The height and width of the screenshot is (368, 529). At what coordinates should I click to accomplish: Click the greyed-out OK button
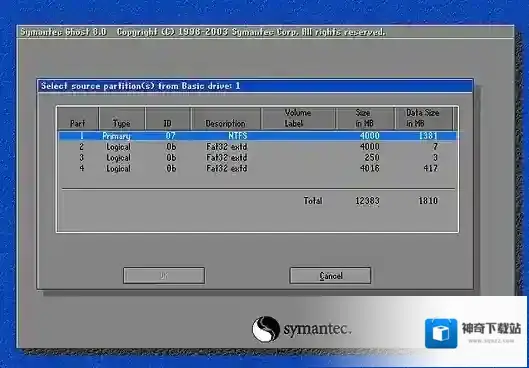(x=164, y=276)
